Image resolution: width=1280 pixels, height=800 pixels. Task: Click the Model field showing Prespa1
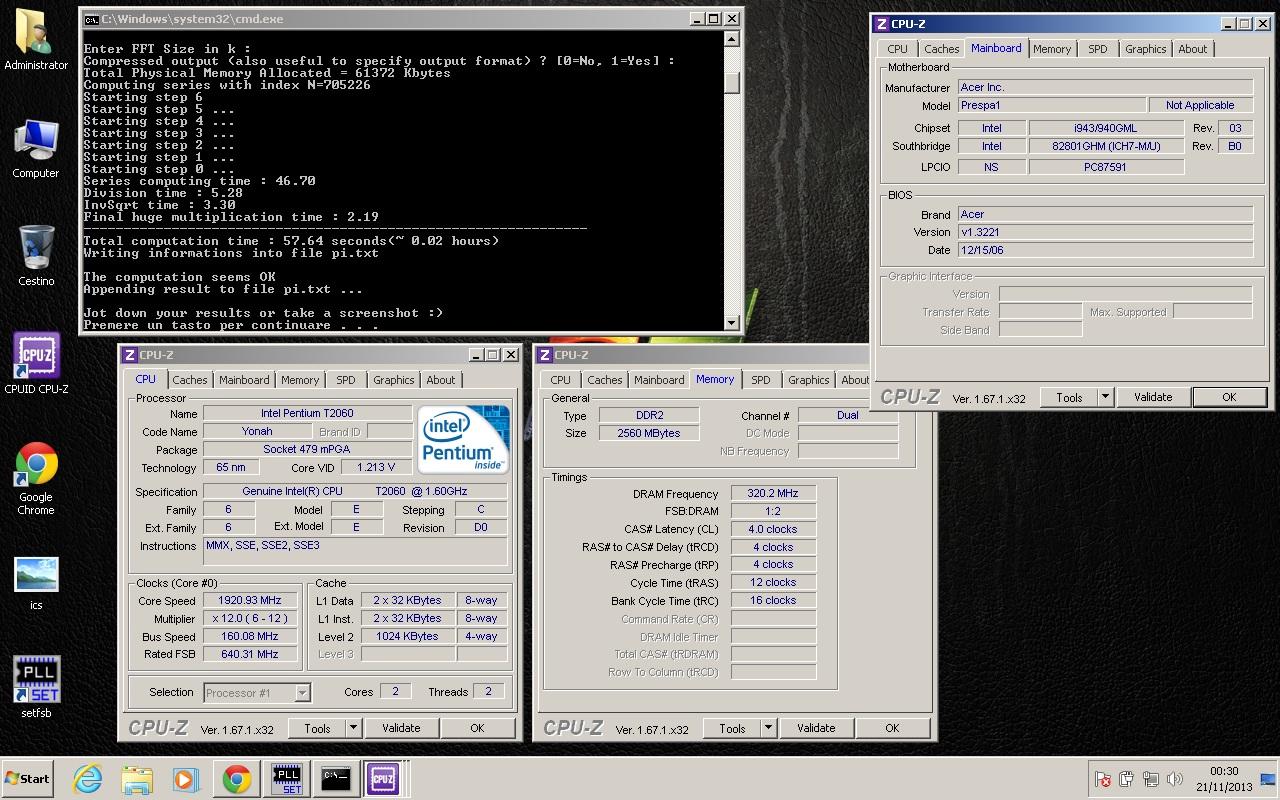[1051, 105]
